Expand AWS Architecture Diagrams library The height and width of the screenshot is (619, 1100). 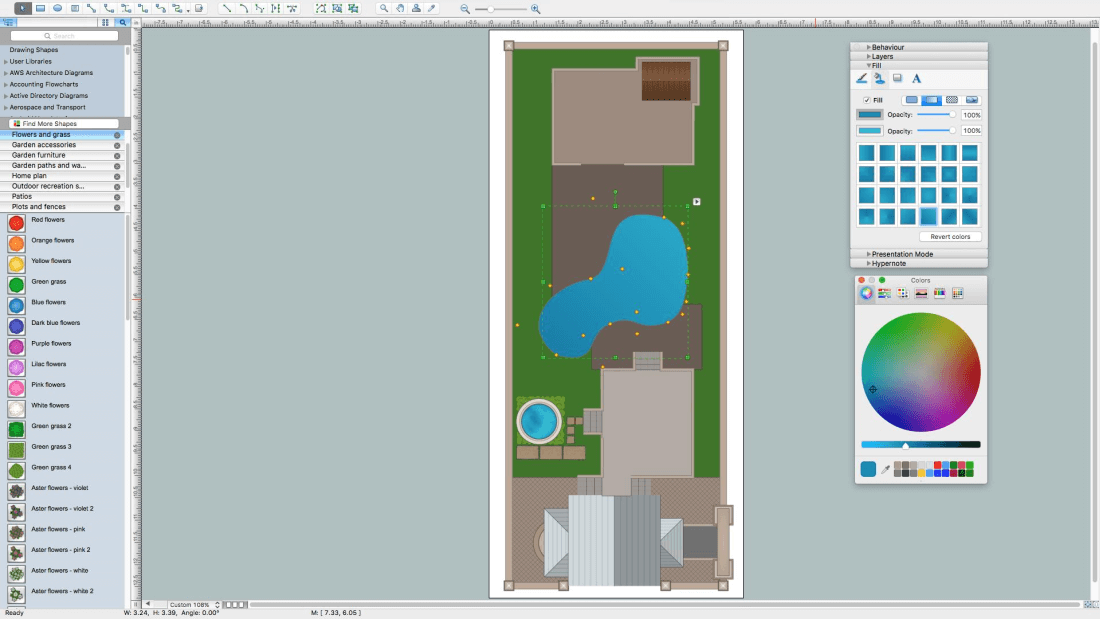(x=50, y=73)
